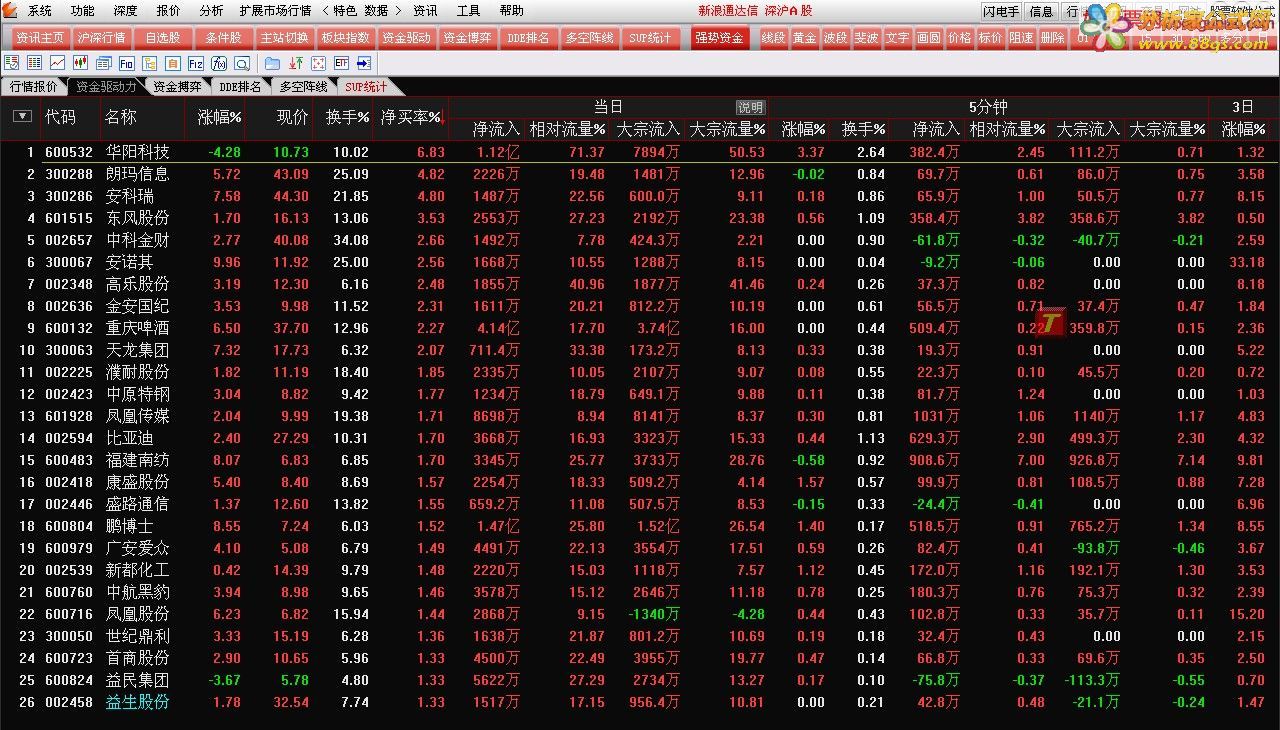
Task: Click the orange document toolbar icon
Action: [172, 63]
